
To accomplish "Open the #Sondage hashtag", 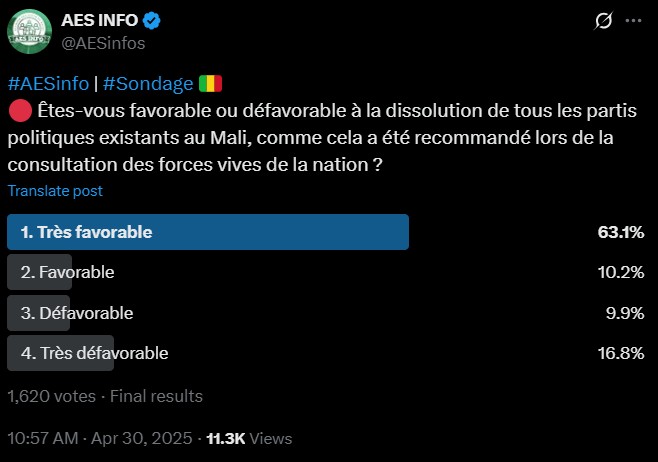I will tap(148, 84).
